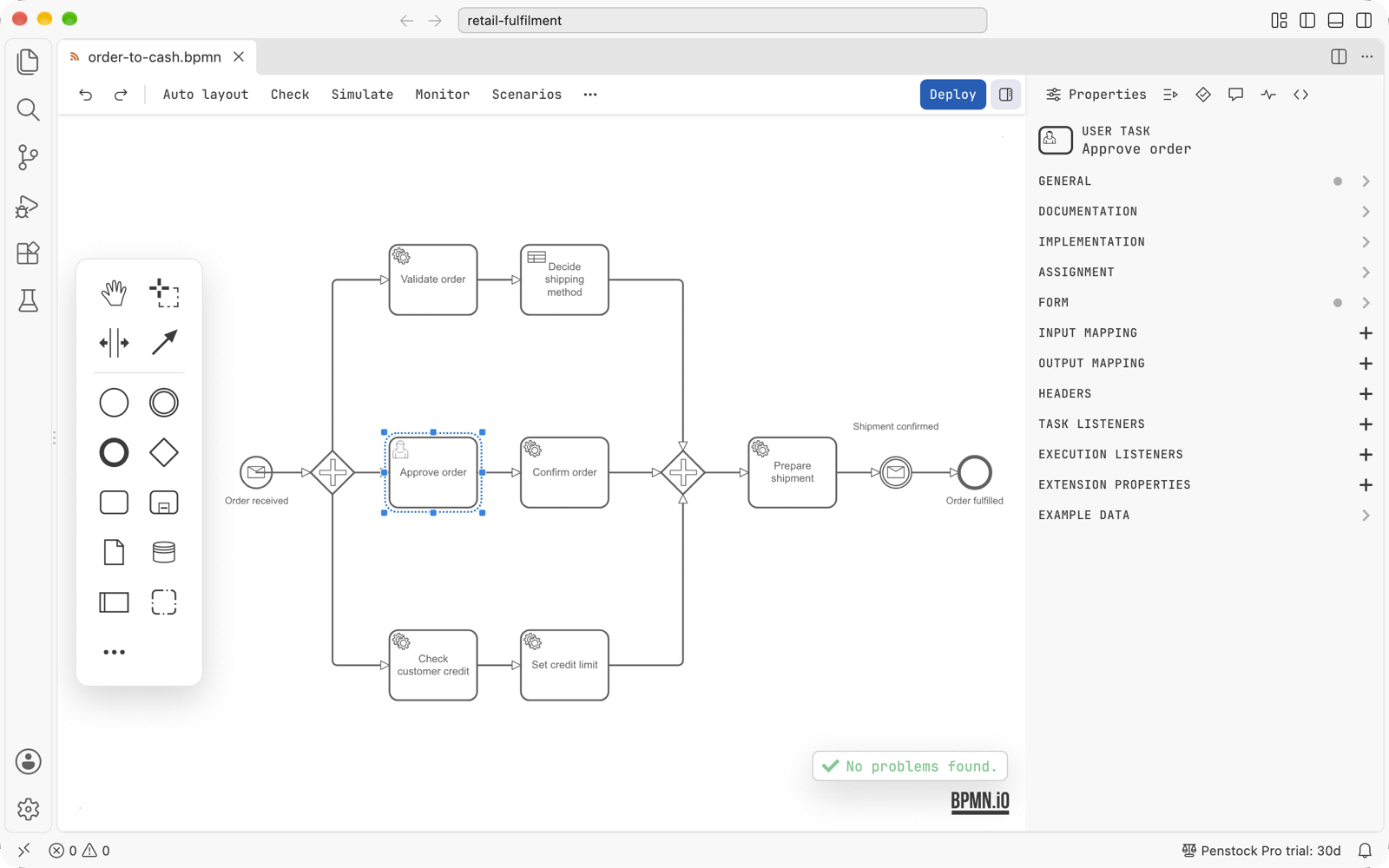The width and height of the screenshot is (1389, 868).
Task: Click the Deploy button
Action: pos(952,95)
